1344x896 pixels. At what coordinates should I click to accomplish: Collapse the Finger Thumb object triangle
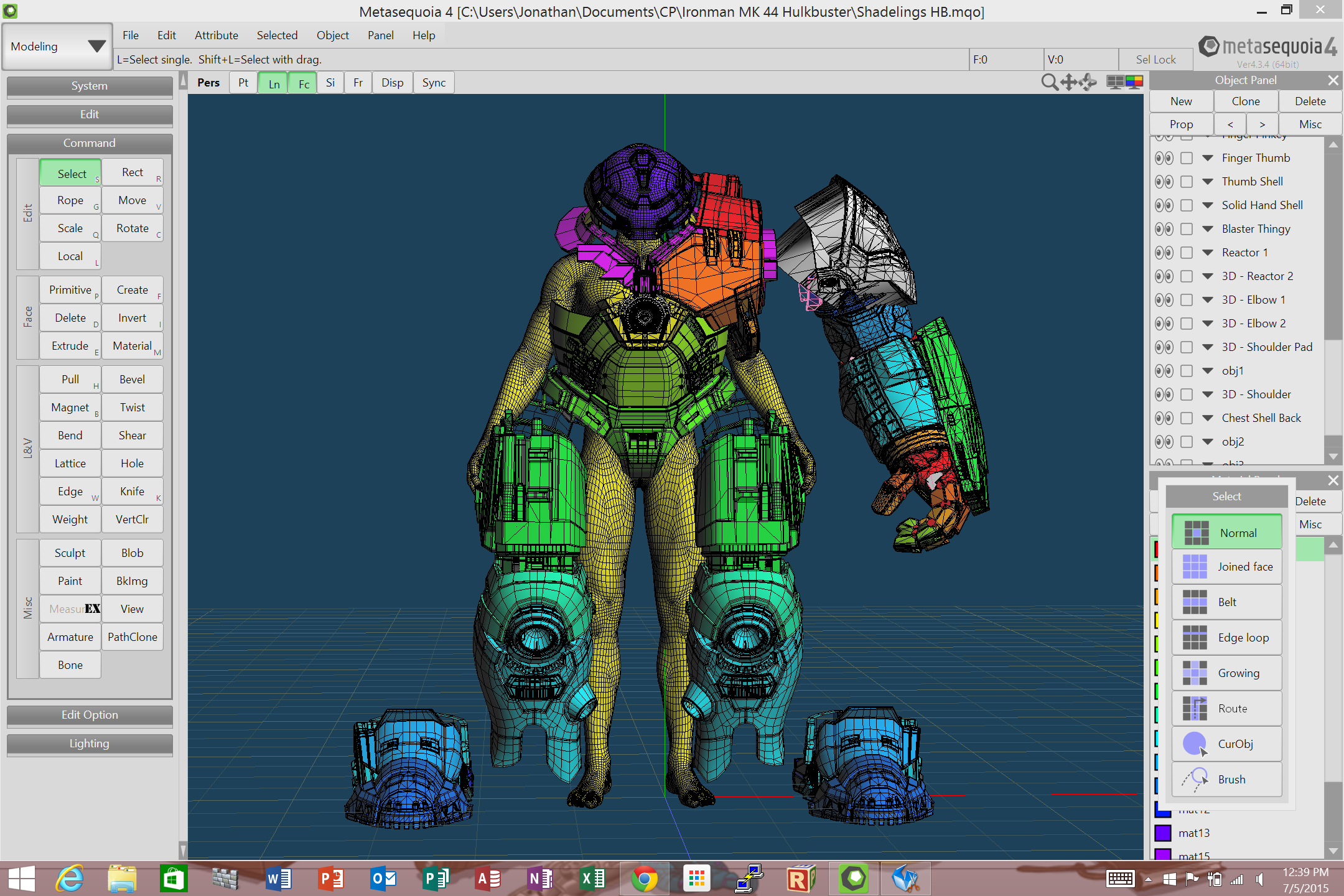[1208, 158]
